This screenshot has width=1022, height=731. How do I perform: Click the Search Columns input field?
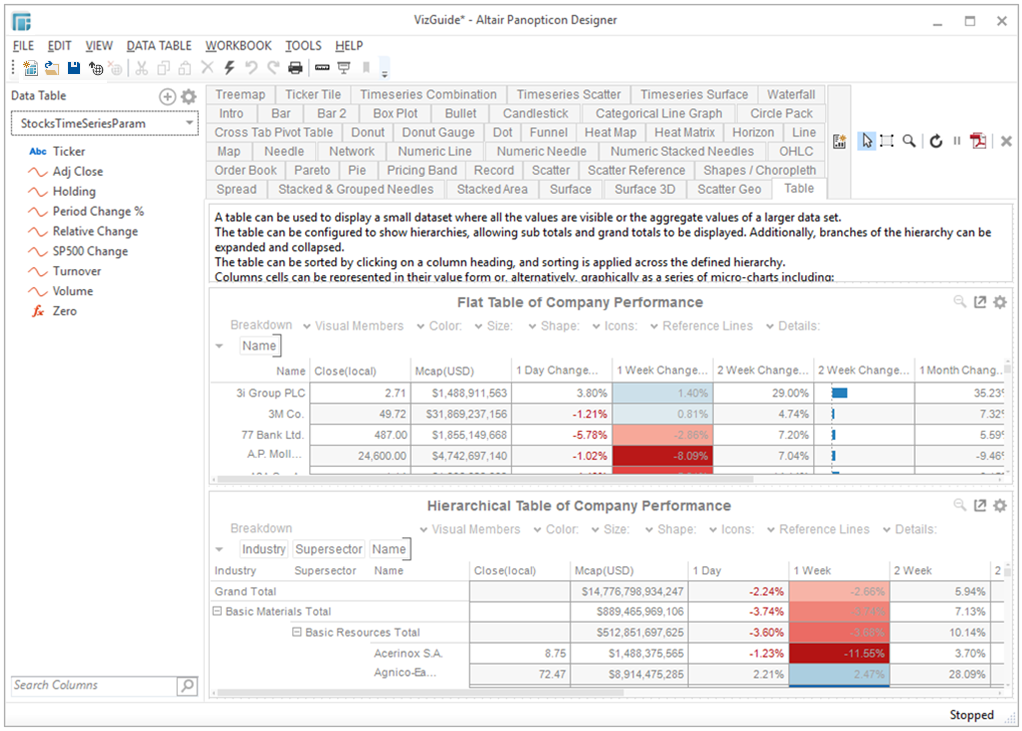93,686
